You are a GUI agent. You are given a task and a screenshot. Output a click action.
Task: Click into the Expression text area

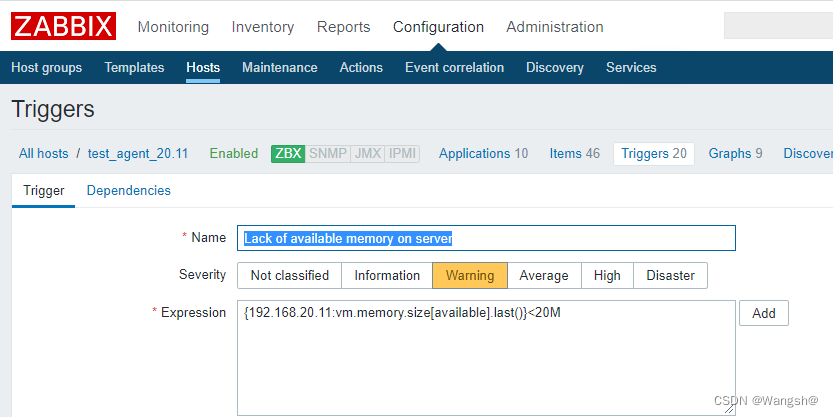point(486,358)
